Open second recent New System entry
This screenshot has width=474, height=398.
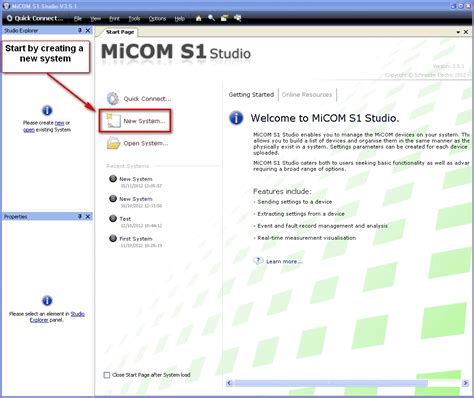136,199
